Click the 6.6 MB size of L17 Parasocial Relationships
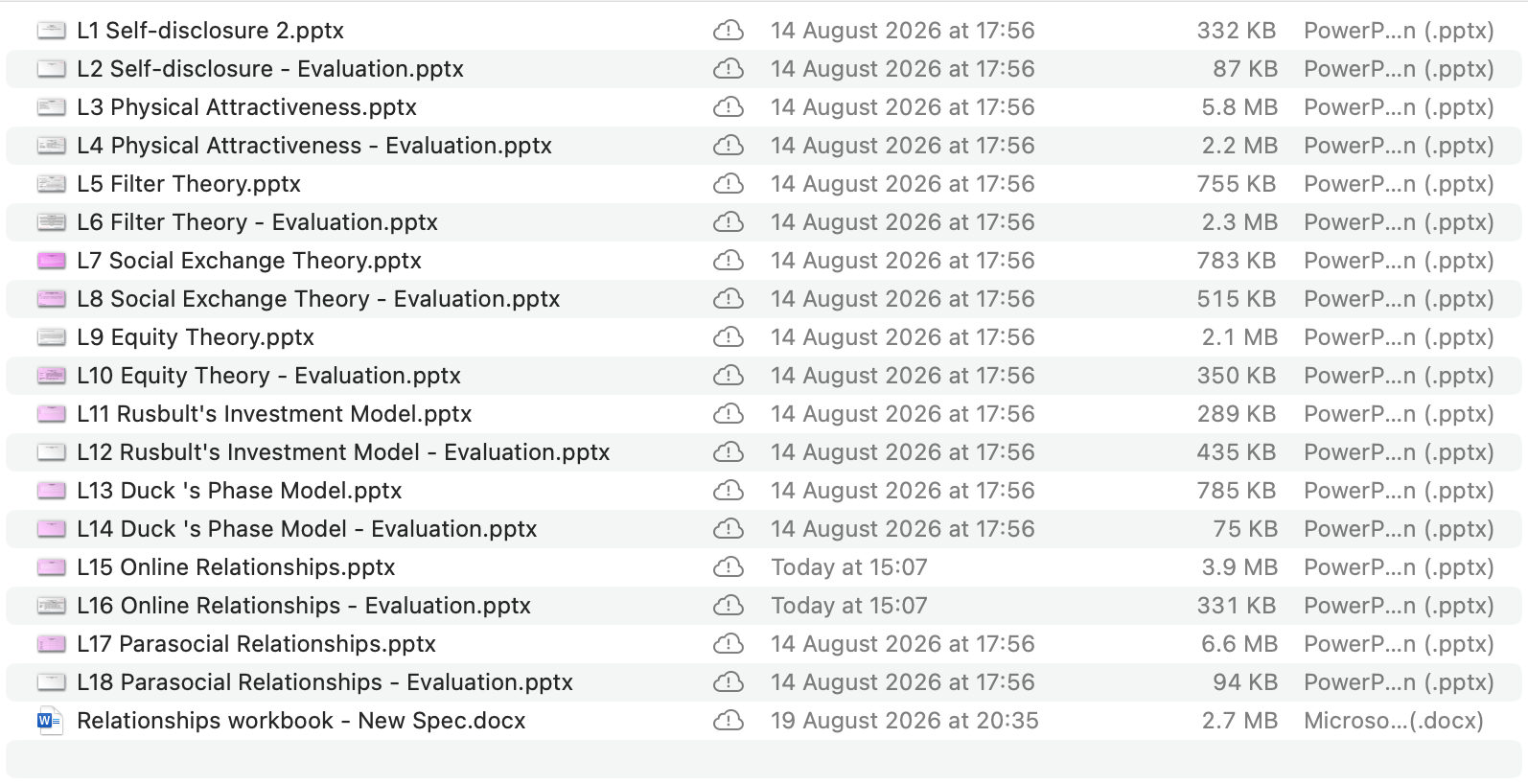This screenshot has height=784, width=1528. tap(1239, 644)
